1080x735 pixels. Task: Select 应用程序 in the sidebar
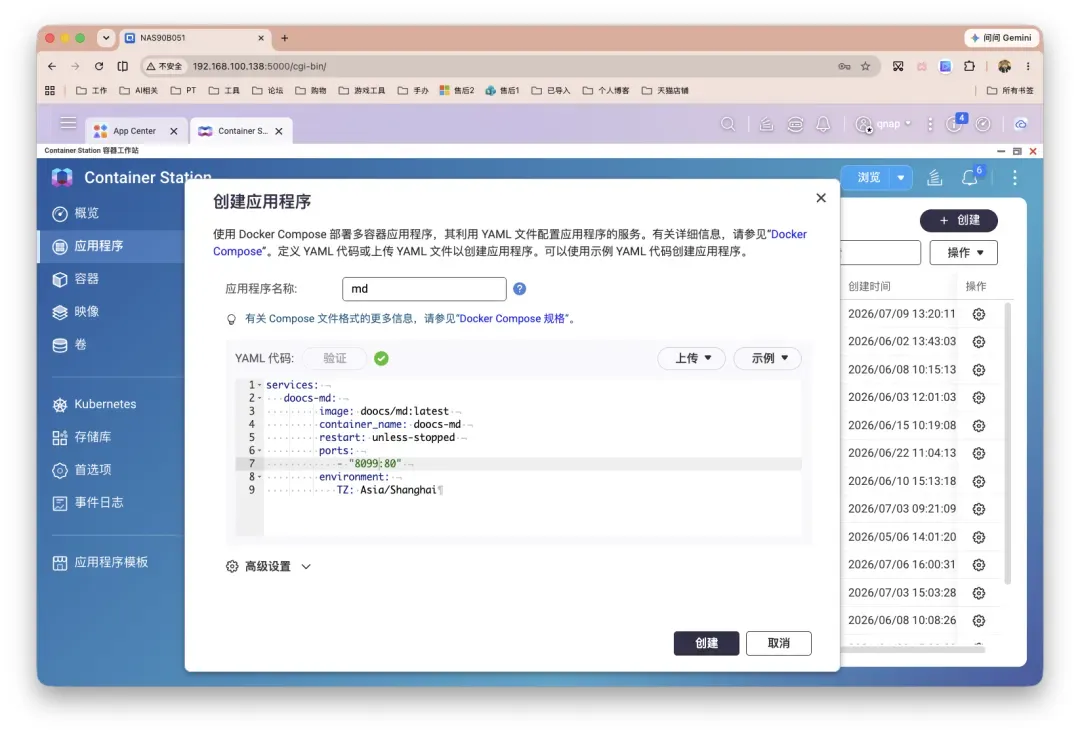[110, 246]
